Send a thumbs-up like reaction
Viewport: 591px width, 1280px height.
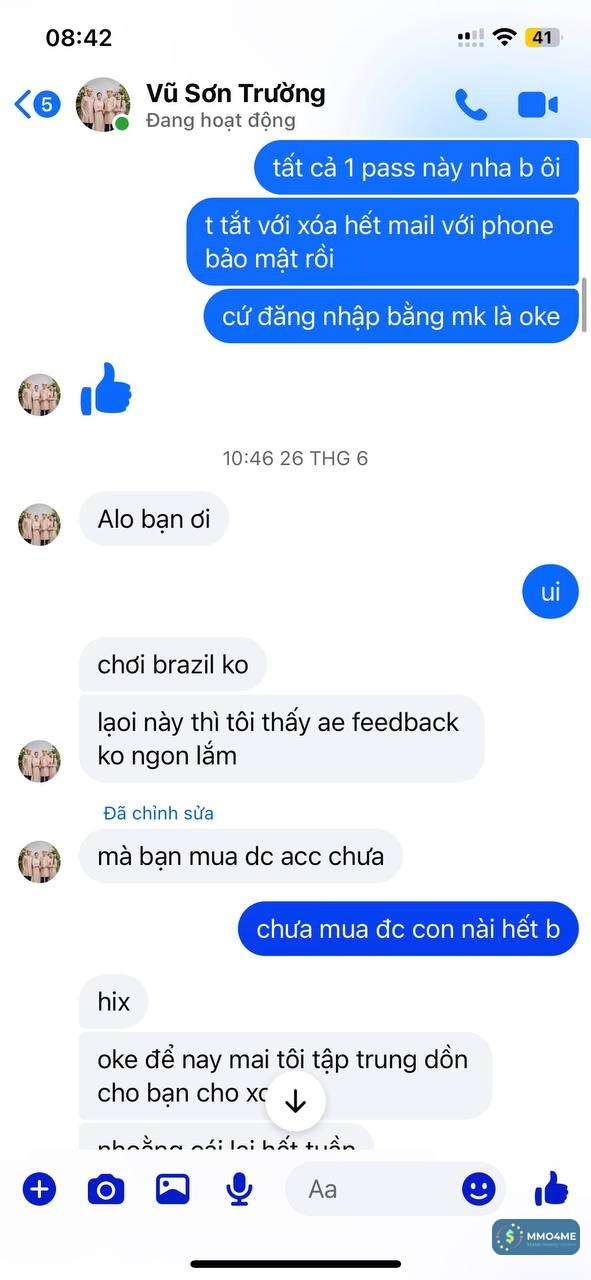(551, 1189)
